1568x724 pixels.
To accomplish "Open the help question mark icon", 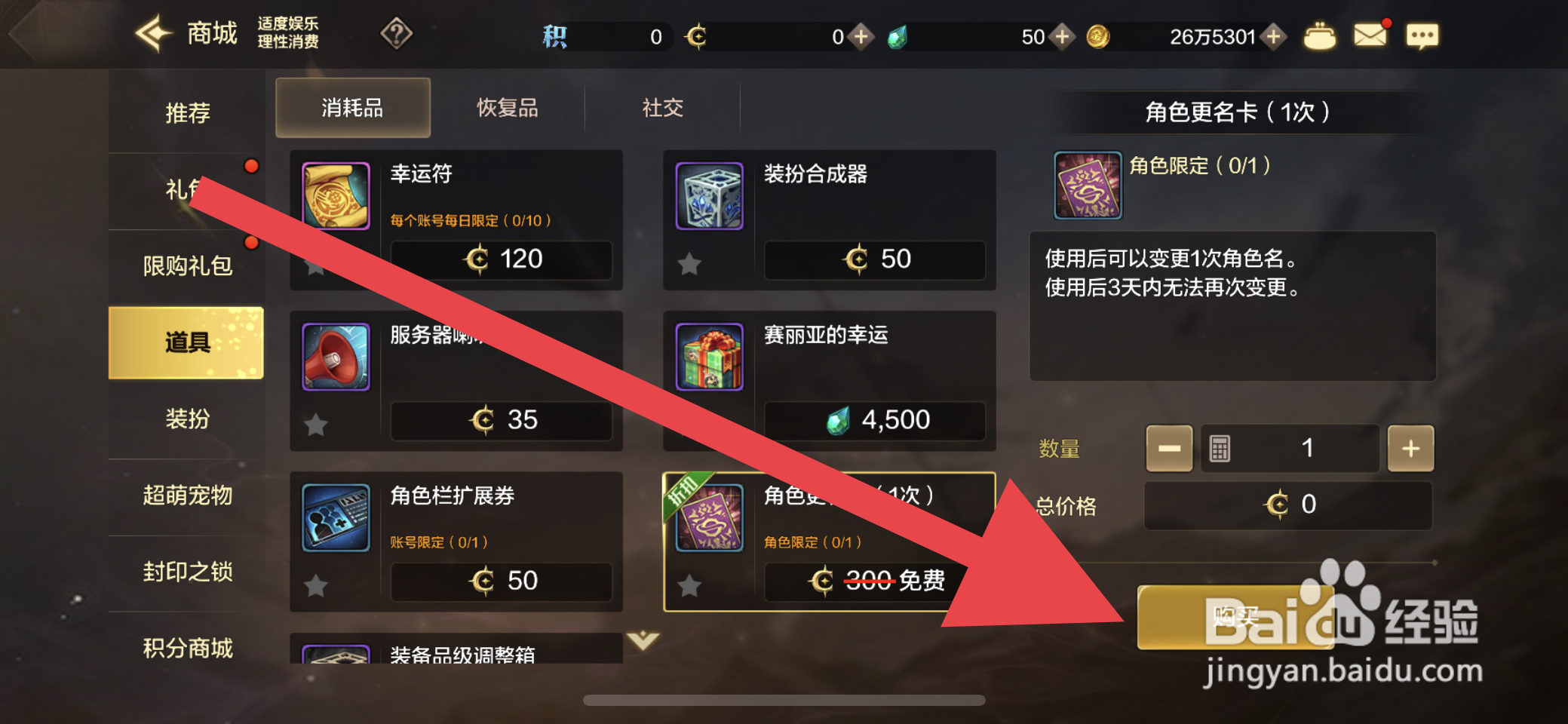I will pyautogui.click(x=396, y=34).
